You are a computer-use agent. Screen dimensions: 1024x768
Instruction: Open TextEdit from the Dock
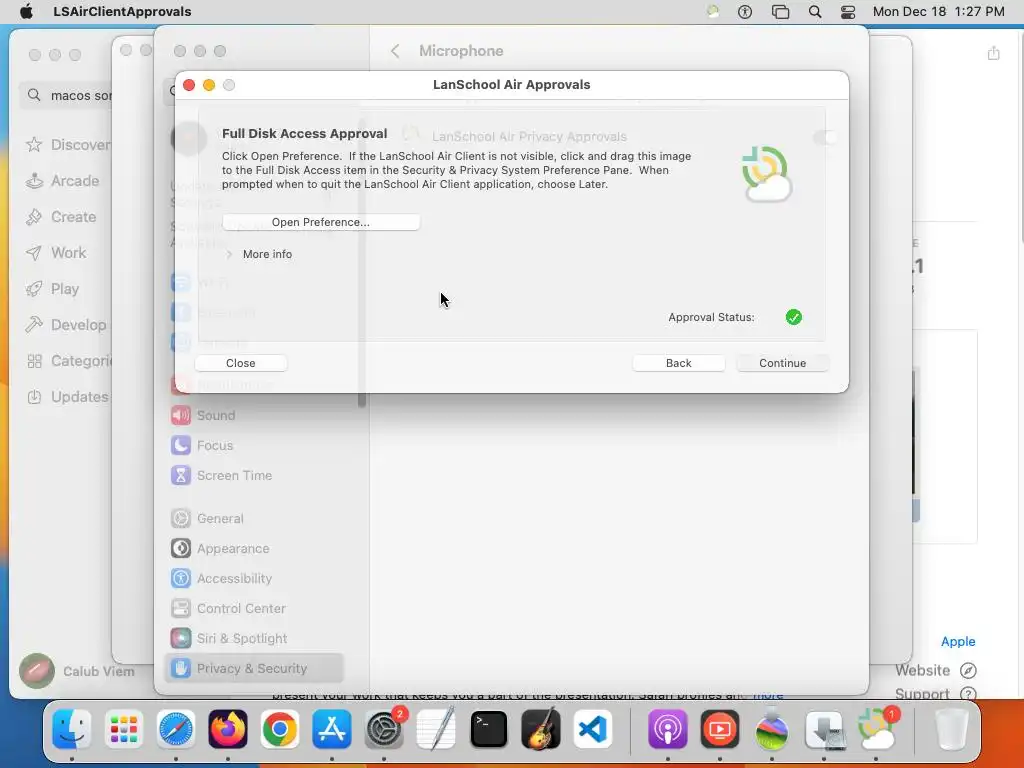[x=436, y=729]
